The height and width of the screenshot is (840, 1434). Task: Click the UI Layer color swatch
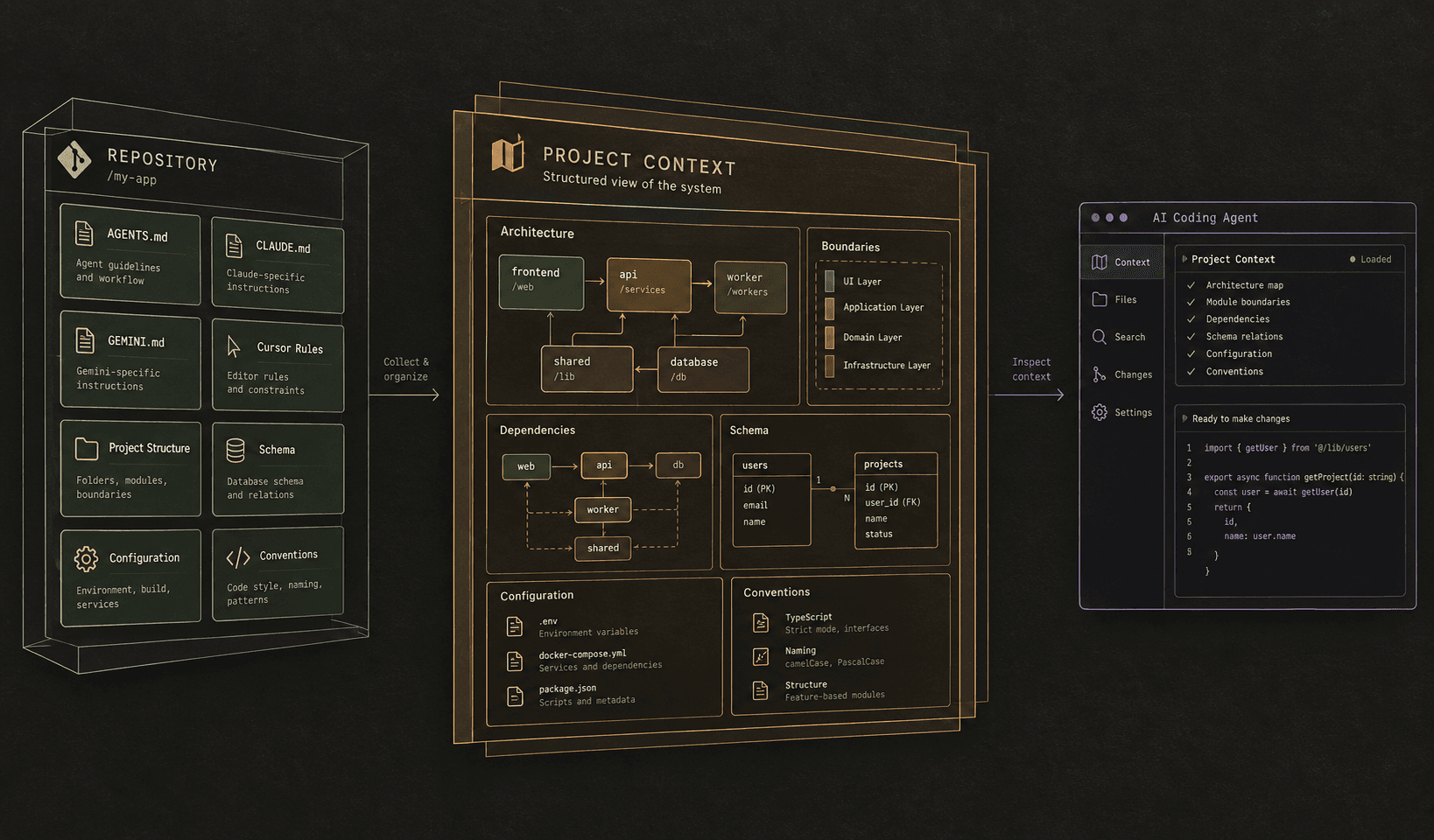pos(829,281)
